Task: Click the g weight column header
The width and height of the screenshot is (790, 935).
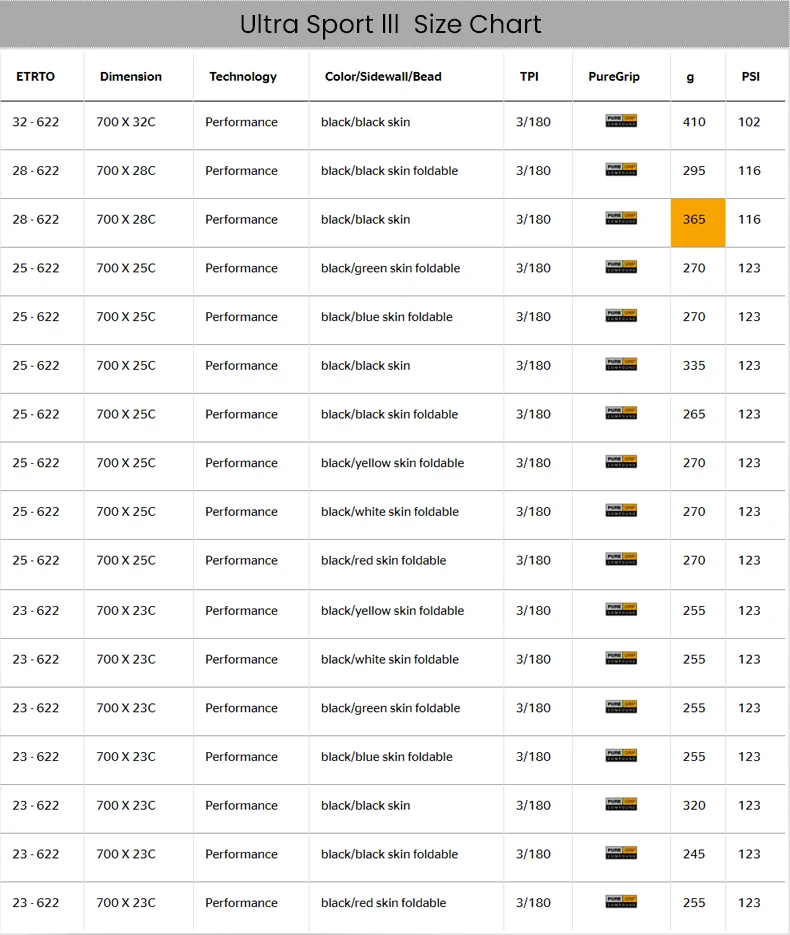Action: coord(690,78)
